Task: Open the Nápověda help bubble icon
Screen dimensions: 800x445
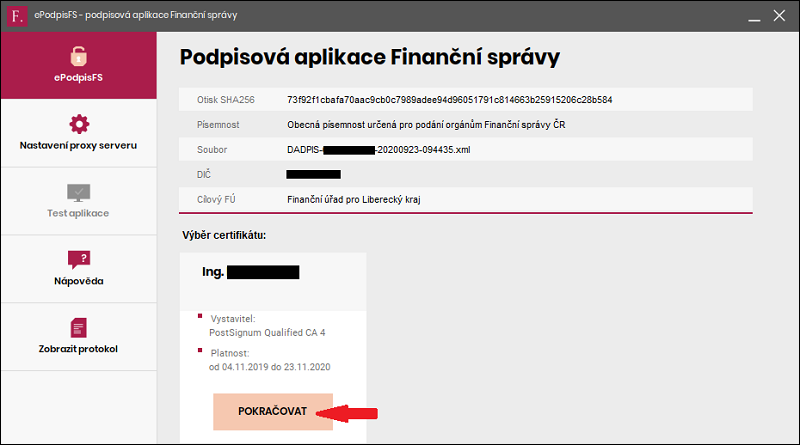Action: click(x=79, y=259)
